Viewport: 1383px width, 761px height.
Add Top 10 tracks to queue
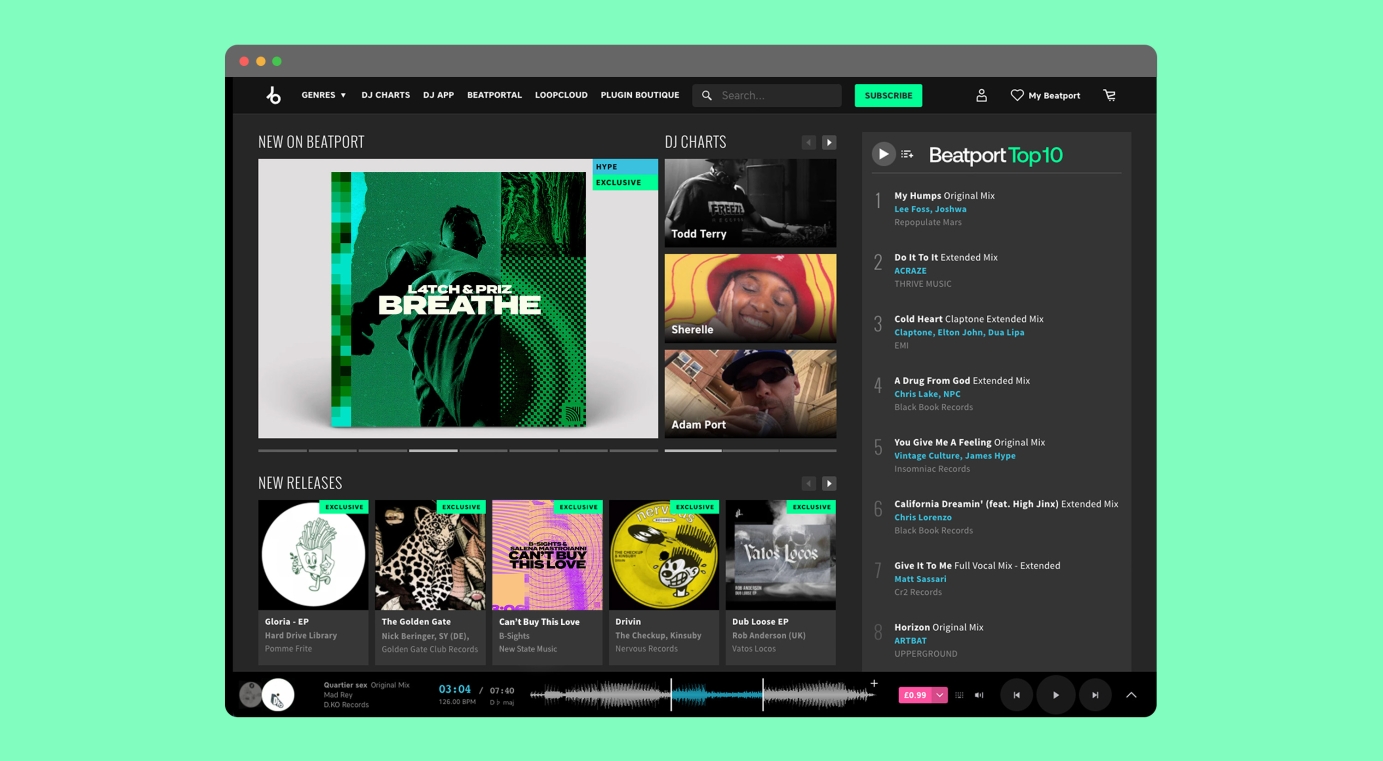[x=907, y=154]
